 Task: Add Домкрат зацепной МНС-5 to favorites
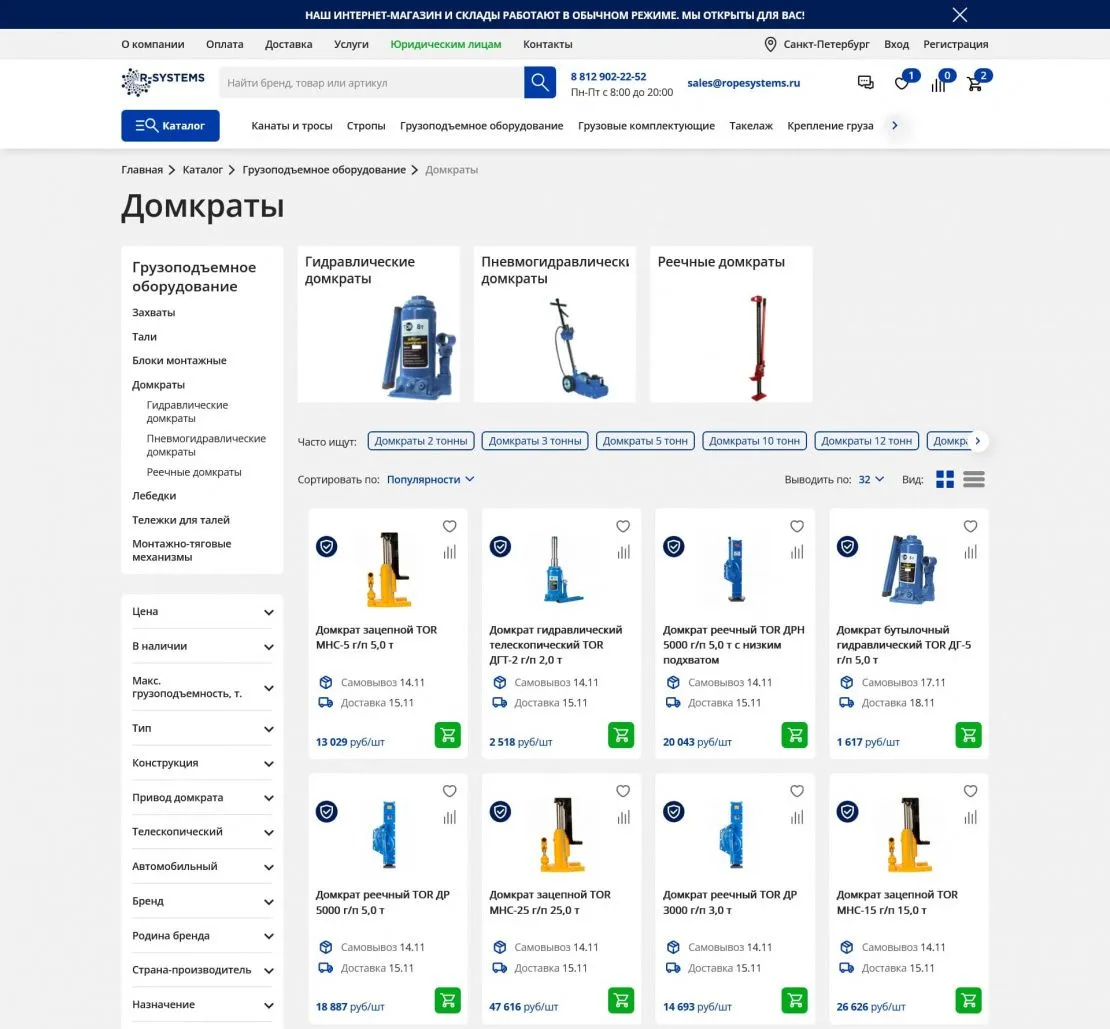[x=449, y=527]
